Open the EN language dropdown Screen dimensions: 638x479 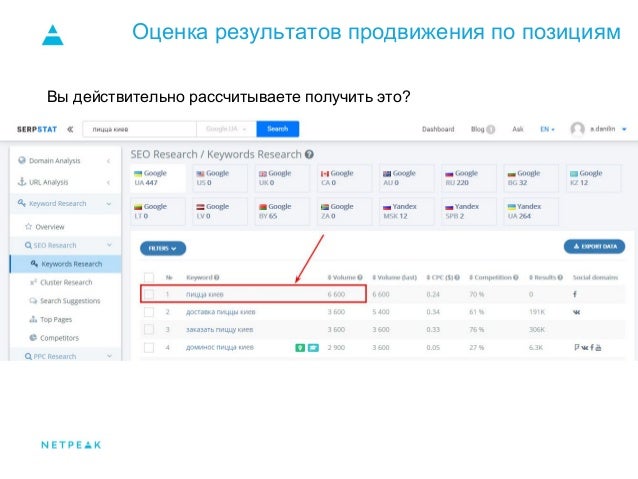pyautogui.click(x=547, y=129)
